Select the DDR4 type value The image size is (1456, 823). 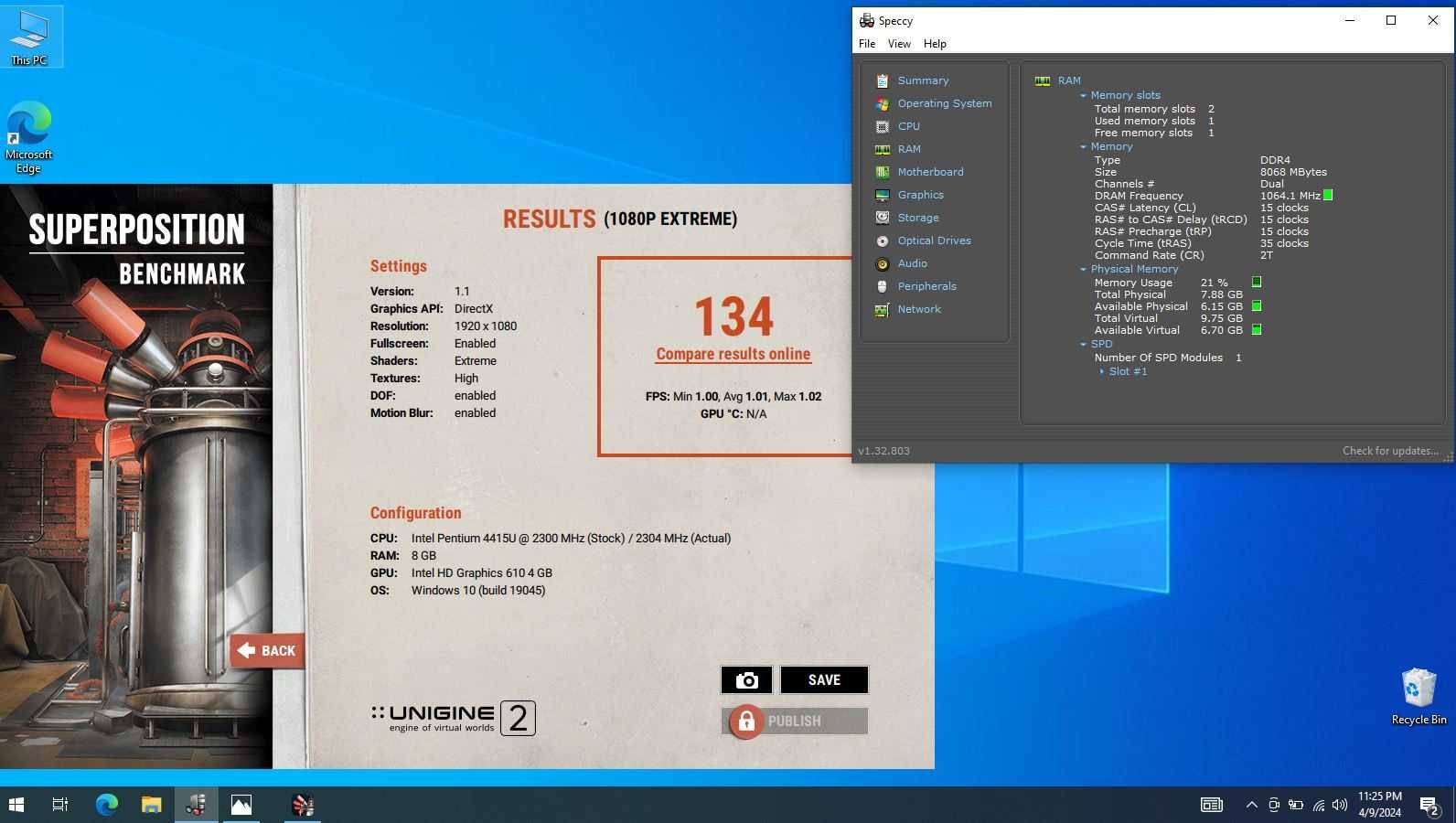click(1275, 160)
